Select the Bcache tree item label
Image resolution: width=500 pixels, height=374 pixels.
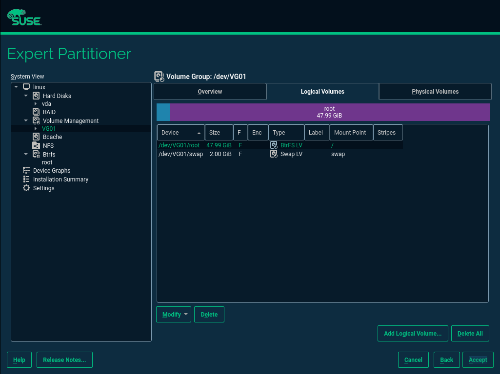point(52,137)
